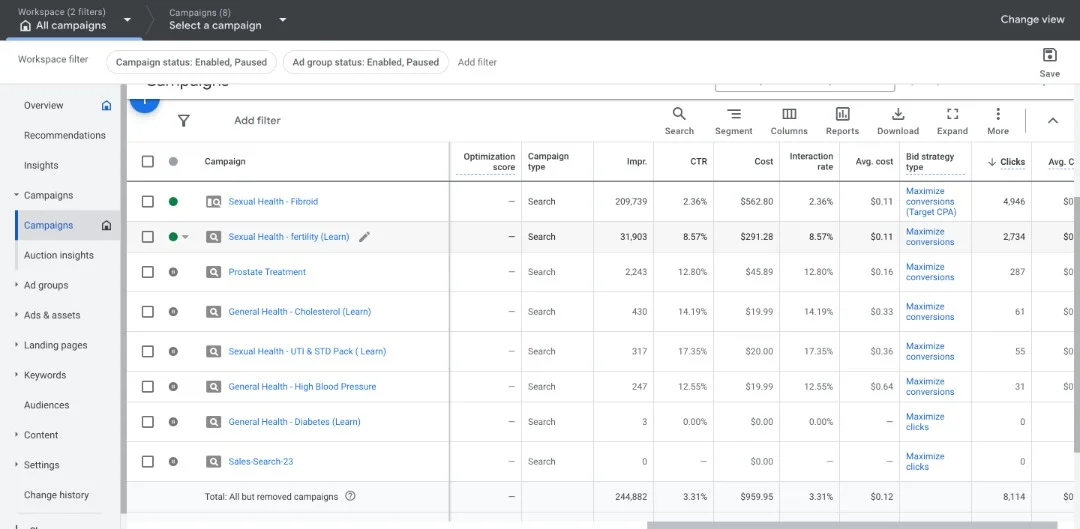The height and width of the screenshot is (529, 1080).
Task: Click help icon next to Total row
Action: click(350, 496)
